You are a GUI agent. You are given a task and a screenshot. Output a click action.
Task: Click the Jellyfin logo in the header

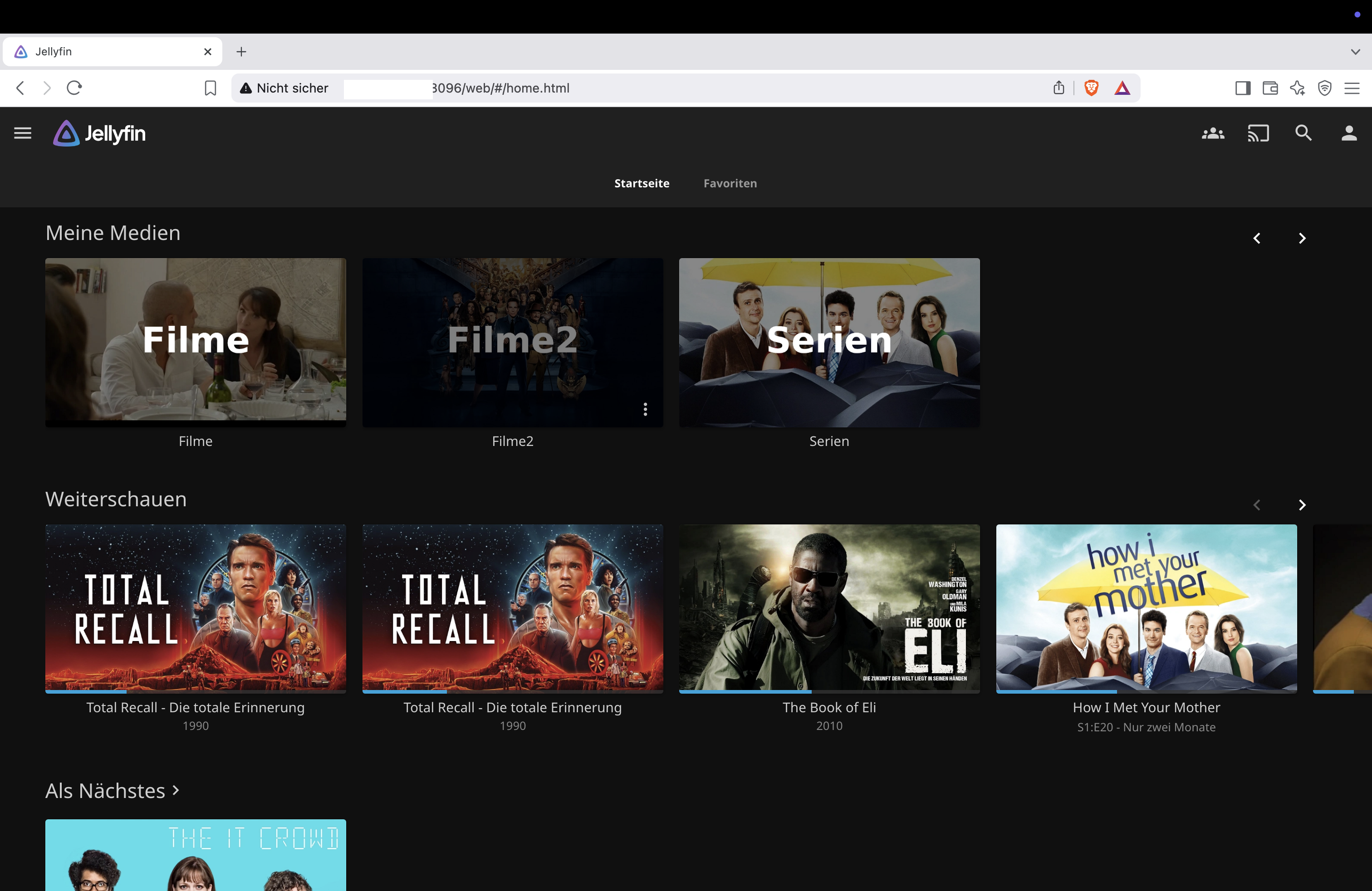coord(99,134)
